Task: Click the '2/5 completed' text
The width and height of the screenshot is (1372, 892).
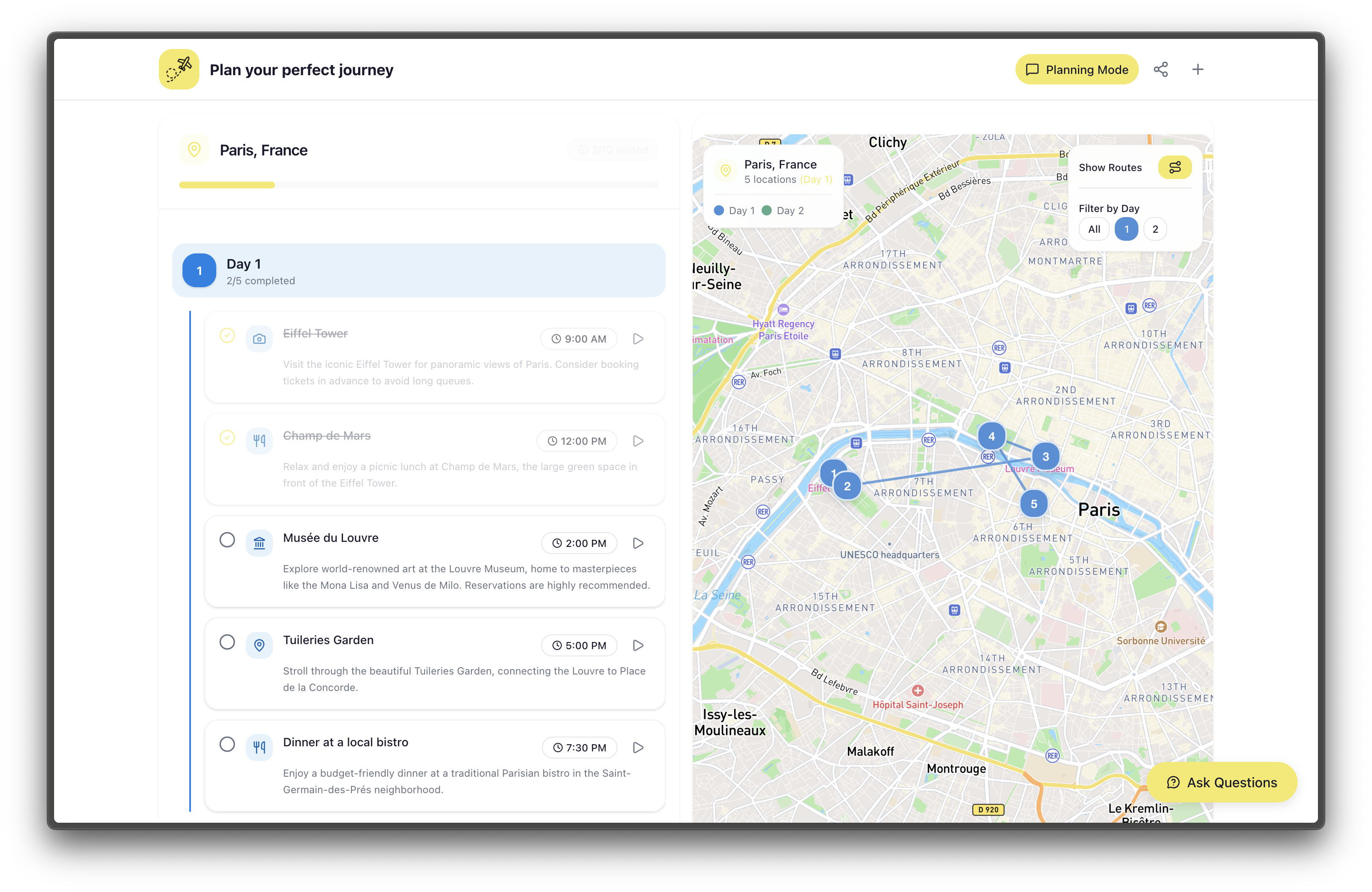Action: [x=261, y=280]
